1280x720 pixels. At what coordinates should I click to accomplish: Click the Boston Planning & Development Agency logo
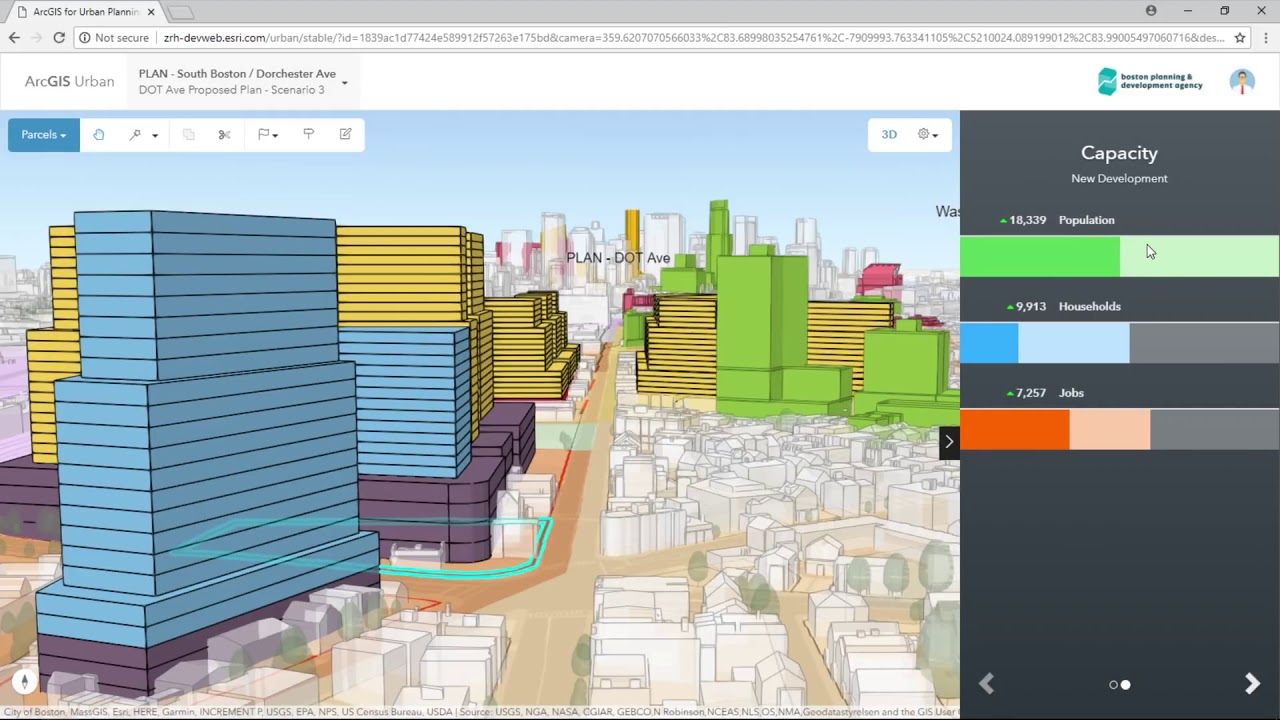1150,82
